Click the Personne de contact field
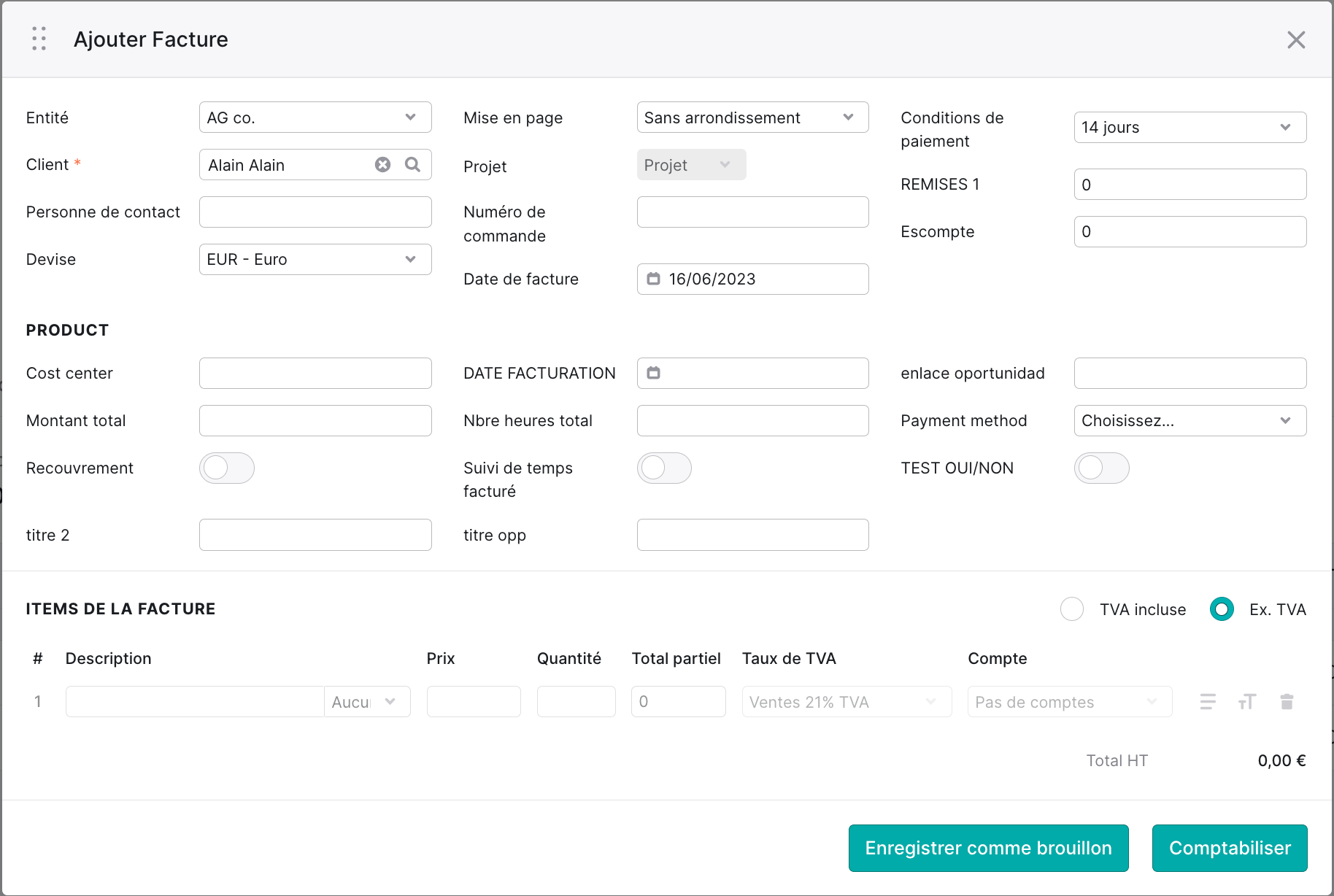This screenshot has height=896, width=1334. pos(315,212)
